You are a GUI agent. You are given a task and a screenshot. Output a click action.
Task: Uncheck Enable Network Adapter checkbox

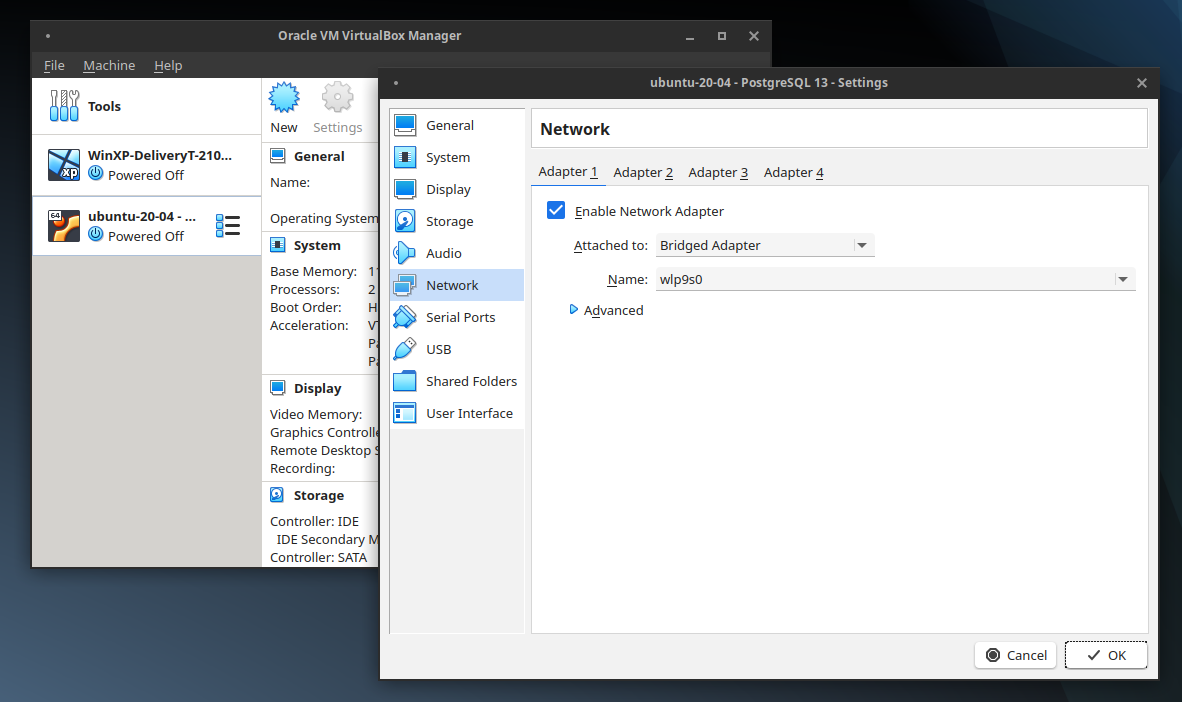(x=556, y=210)
